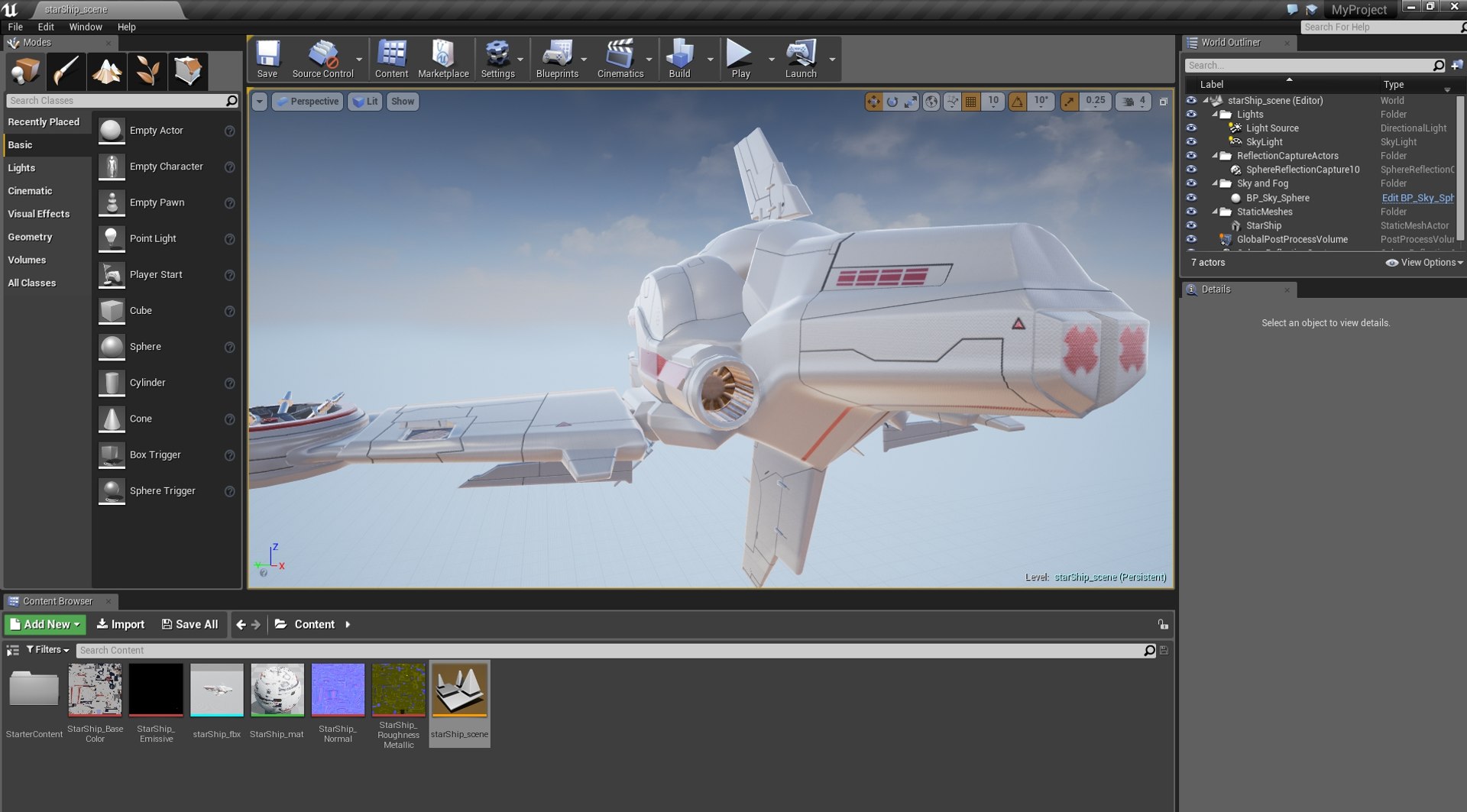Set scale snap value 0.25
The width and height of the screenshot is (1467, 812).
coord(1095,102)
